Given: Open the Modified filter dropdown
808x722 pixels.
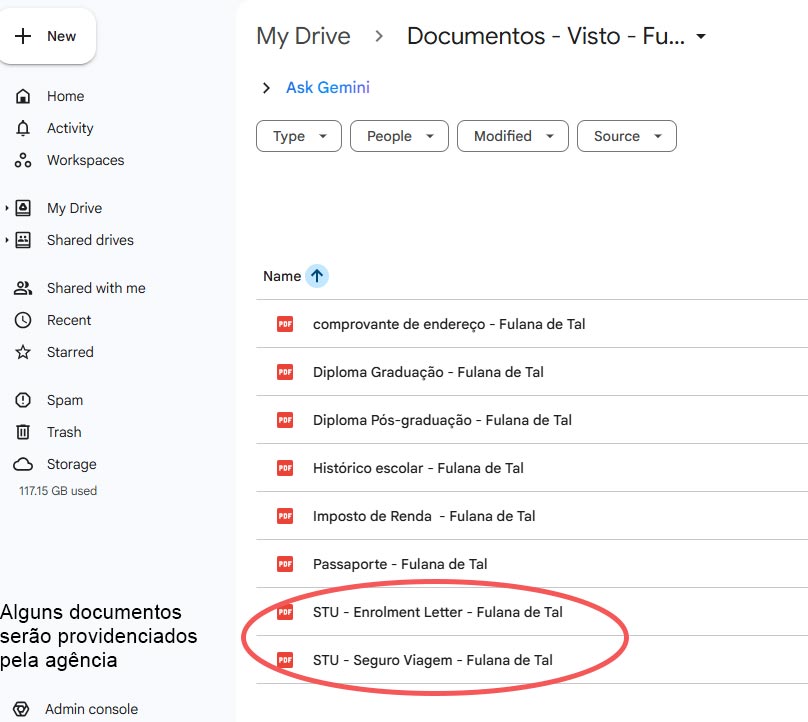Looking at the screenshot, I should (513, 136).
